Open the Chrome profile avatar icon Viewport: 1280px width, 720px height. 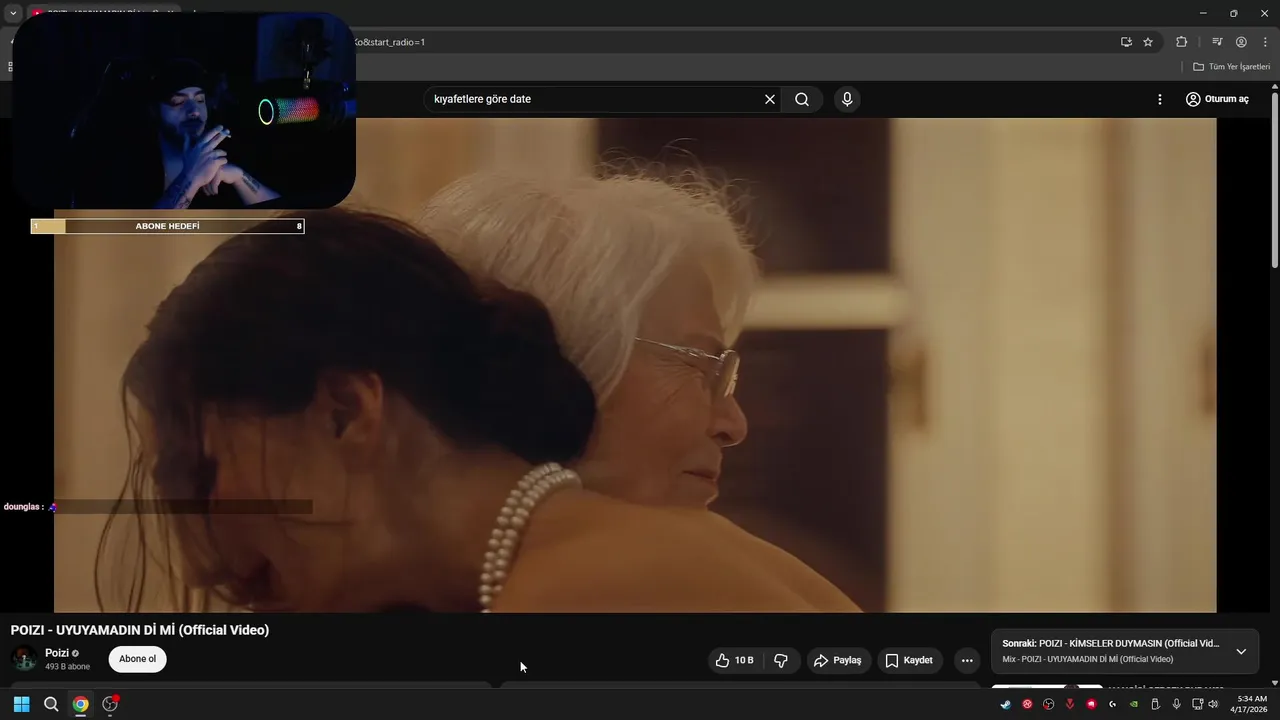click(x=1241, y=42)
